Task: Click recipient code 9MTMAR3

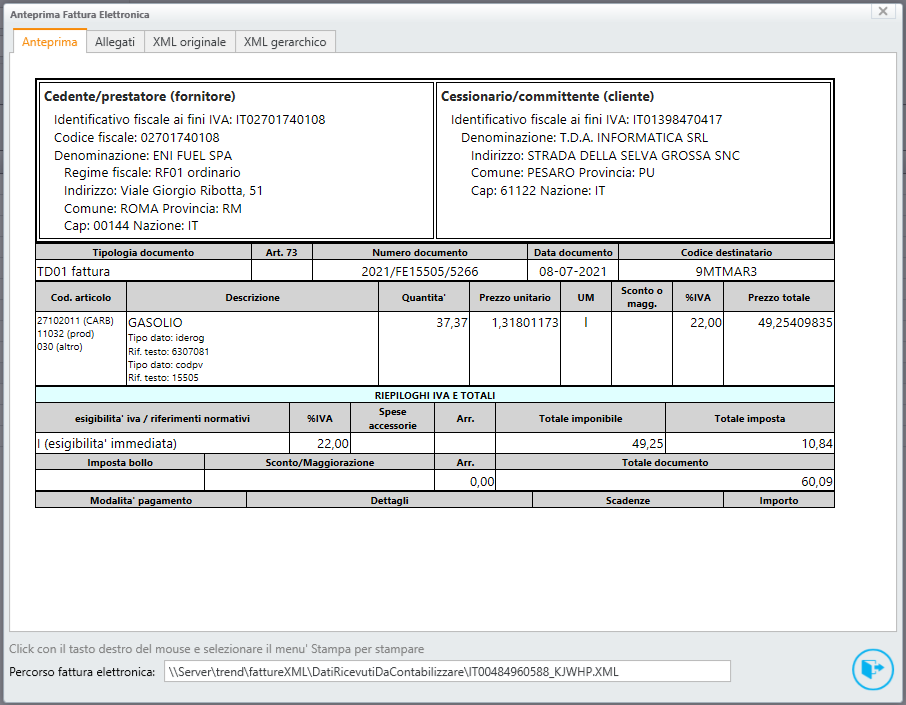Action: click(x=726, y=271)
